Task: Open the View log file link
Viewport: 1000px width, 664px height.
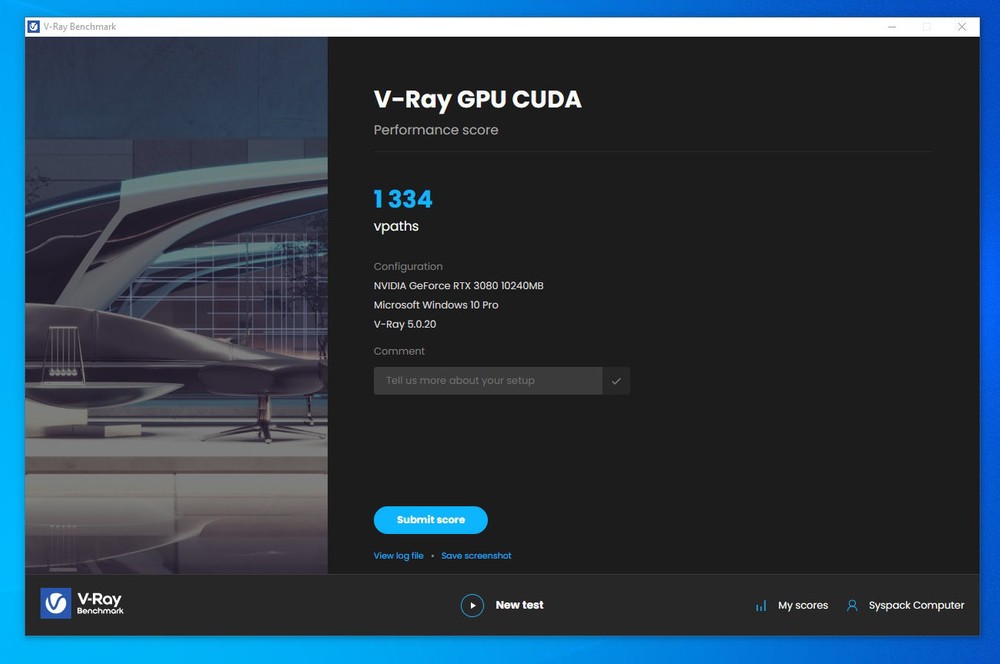Action: point(399,556)
